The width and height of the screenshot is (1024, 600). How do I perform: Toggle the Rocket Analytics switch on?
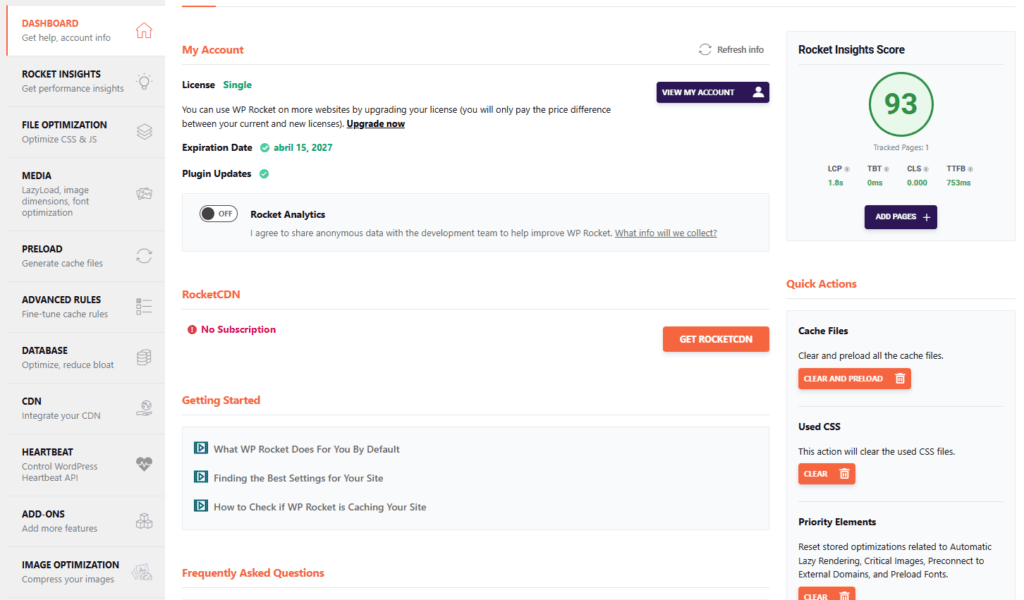click(218, 213)
